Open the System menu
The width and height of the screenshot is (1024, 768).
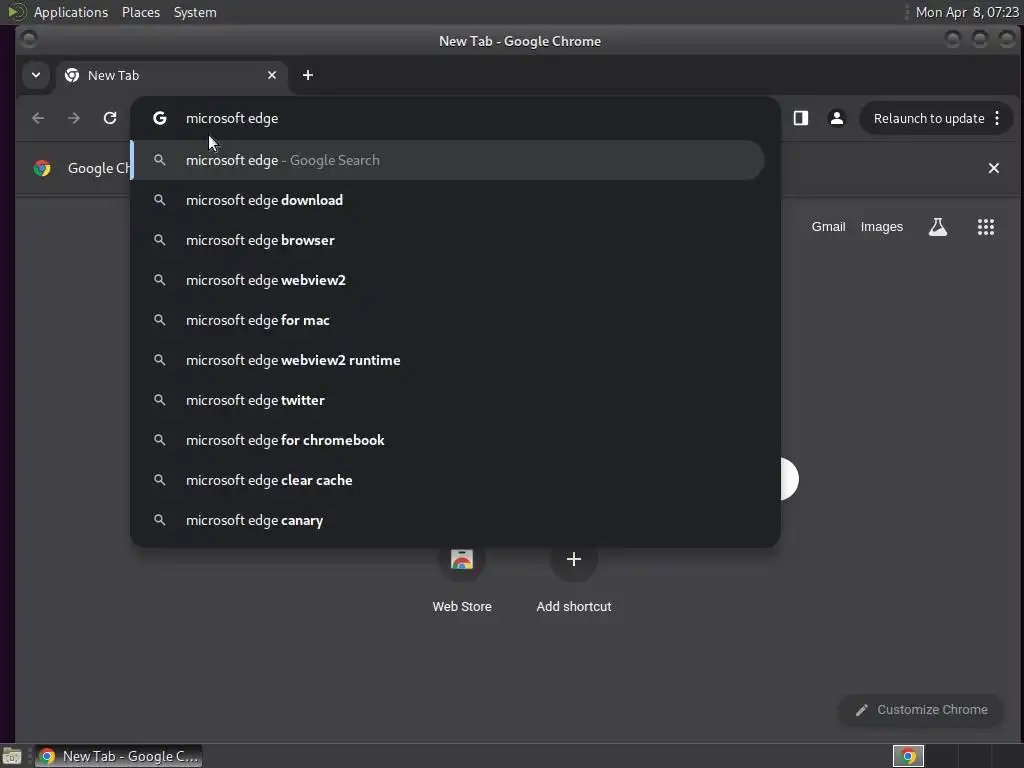pos(195,12)
